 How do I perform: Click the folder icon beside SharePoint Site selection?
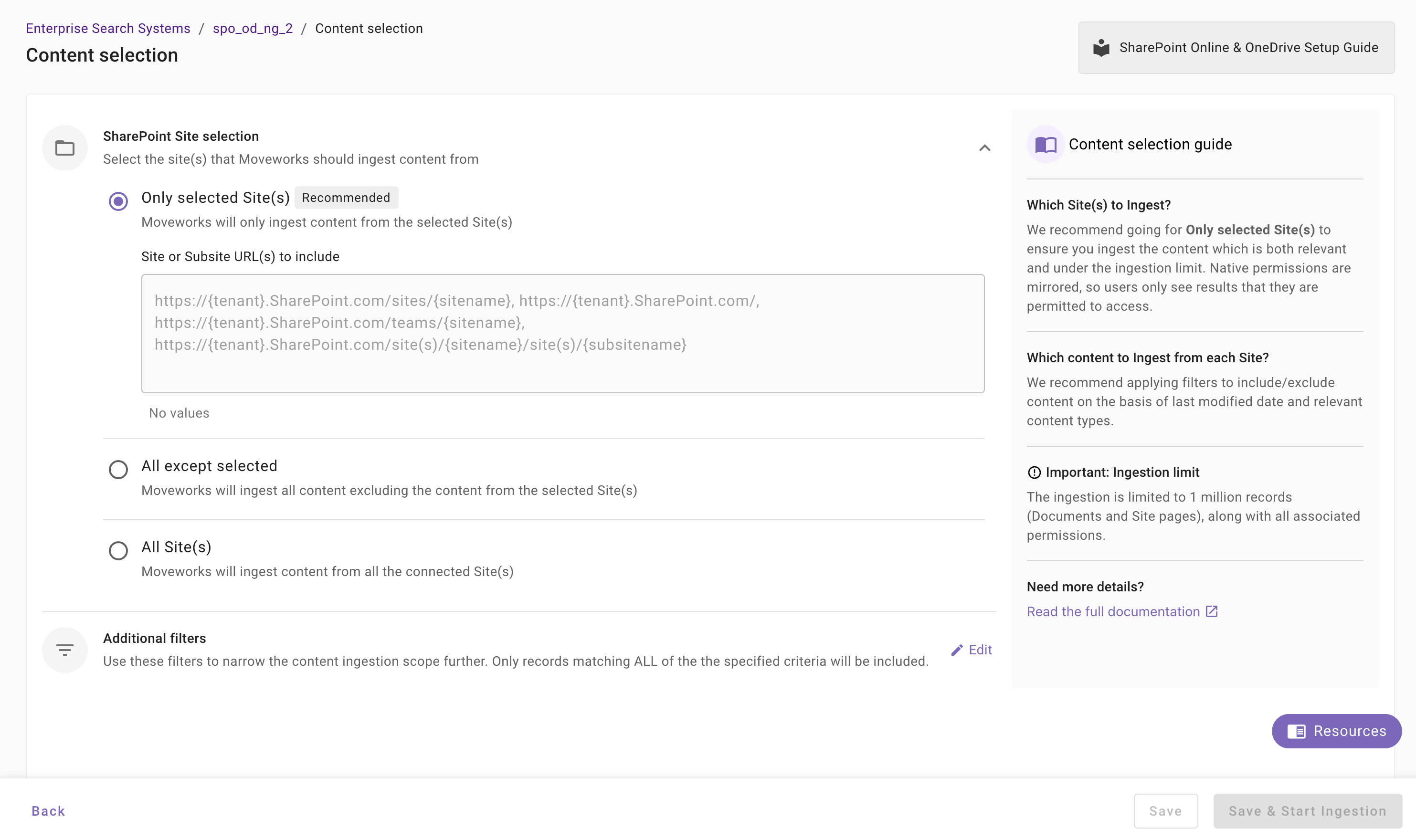tap(64, 148)
